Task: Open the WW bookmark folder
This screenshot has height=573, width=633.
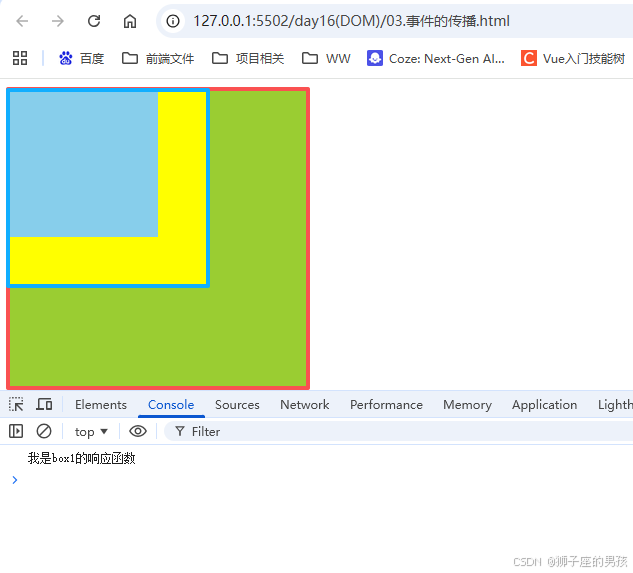Action: (326, 59)
